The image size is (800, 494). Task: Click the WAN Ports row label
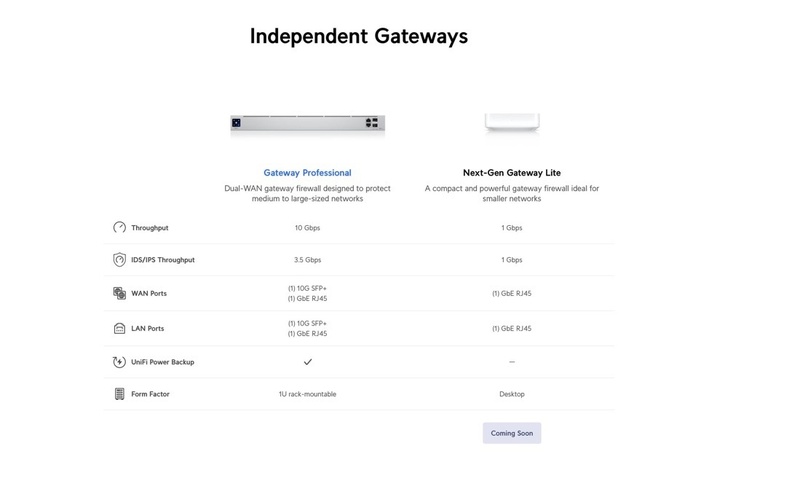tap(149, 294)
